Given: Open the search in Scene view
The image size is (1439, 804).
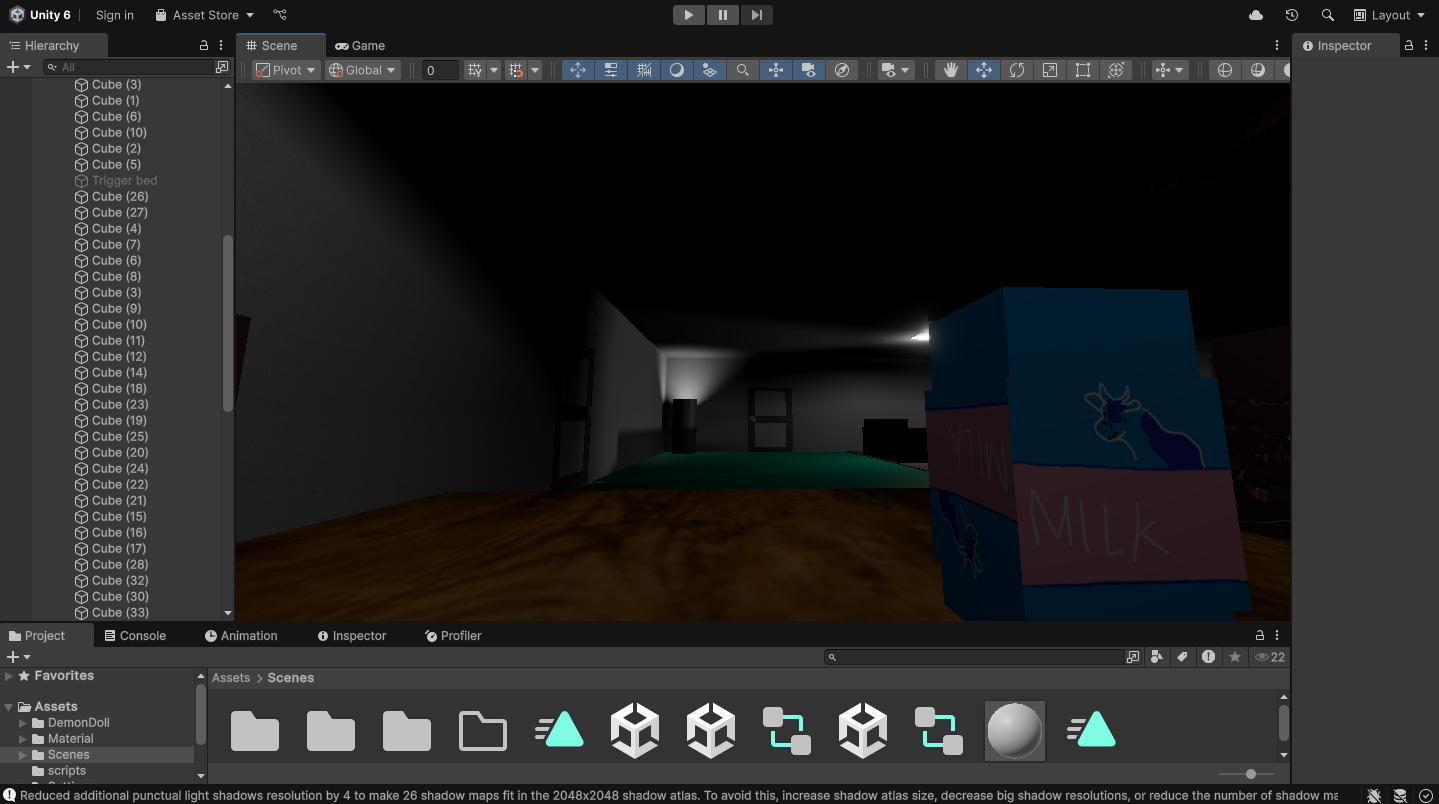Looking at the screenshot, I should click(745, 69).
